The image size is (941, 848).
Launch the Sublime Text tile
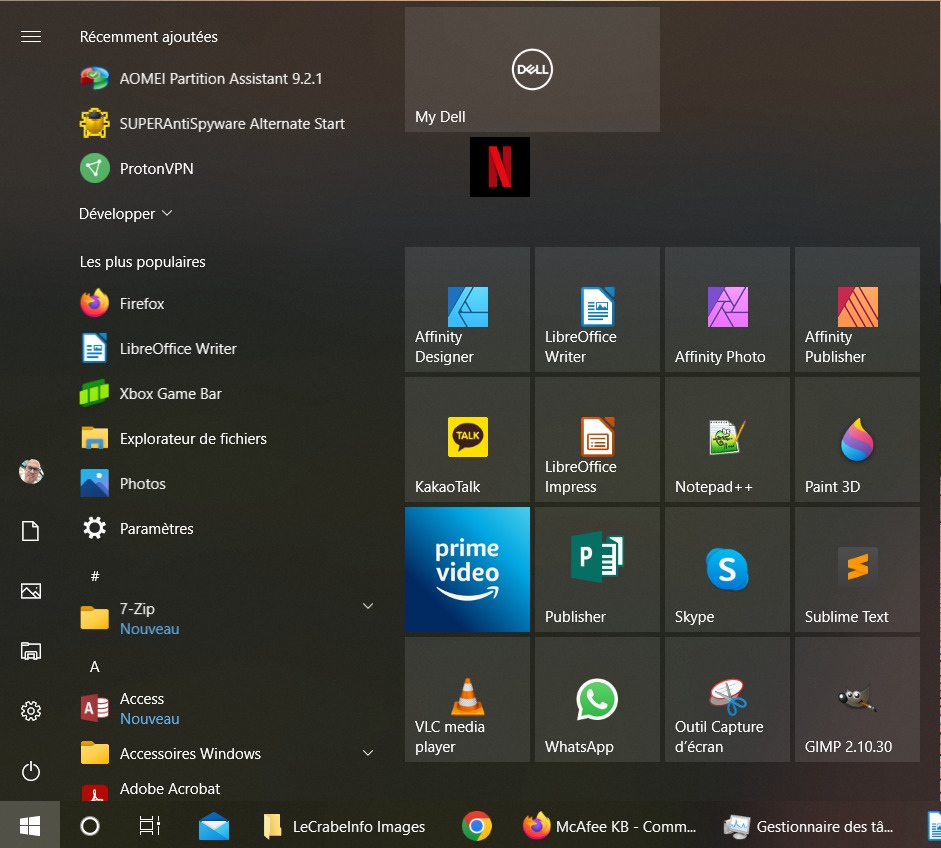[857, 570]
